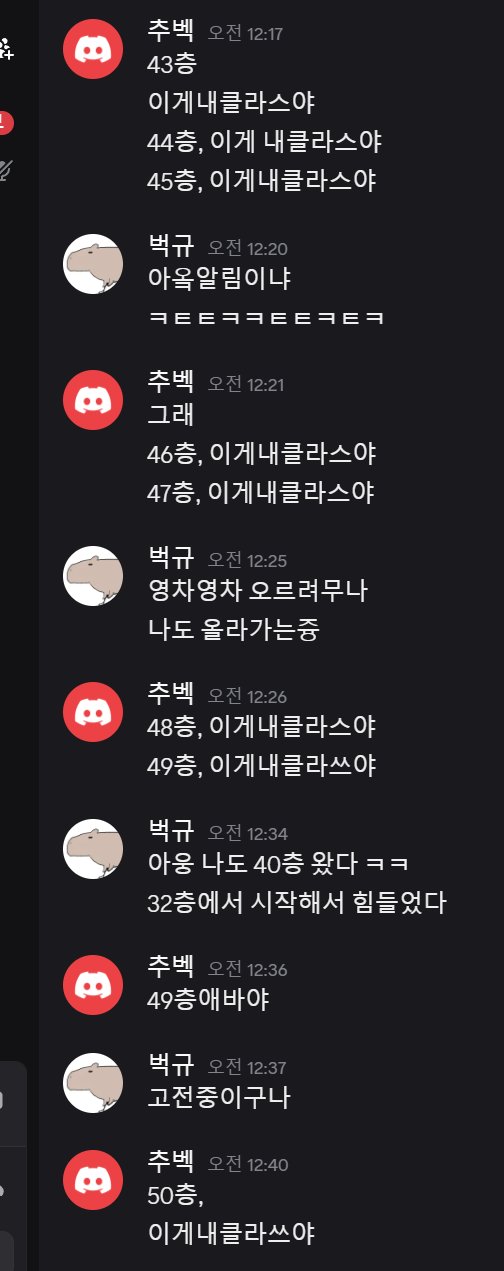Click the 오전 12:25 timestamp
The width and height of the screenshot is (504, 1271).
tap(247, 560)
